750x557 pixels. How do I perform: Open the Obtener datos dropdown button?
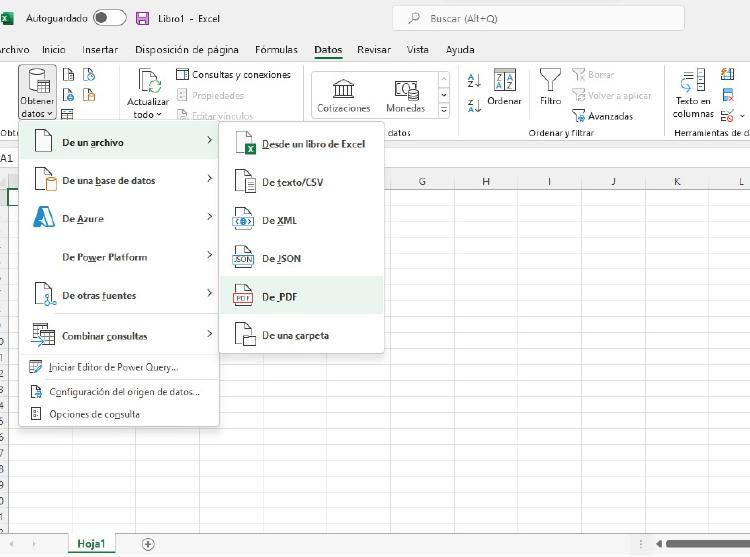tap(37, 92)
